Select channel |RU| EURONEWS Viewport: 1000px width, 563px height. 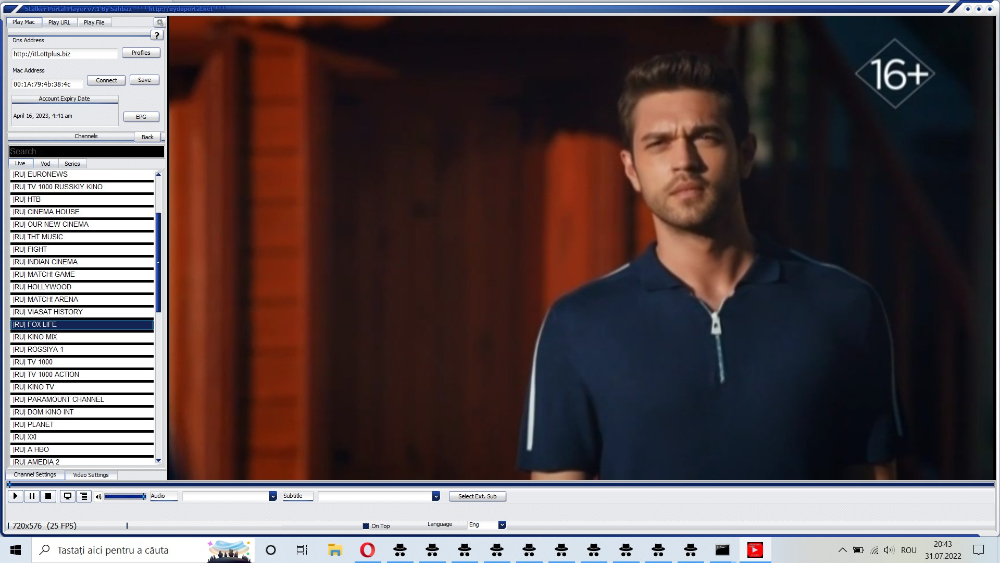point(82,174)
